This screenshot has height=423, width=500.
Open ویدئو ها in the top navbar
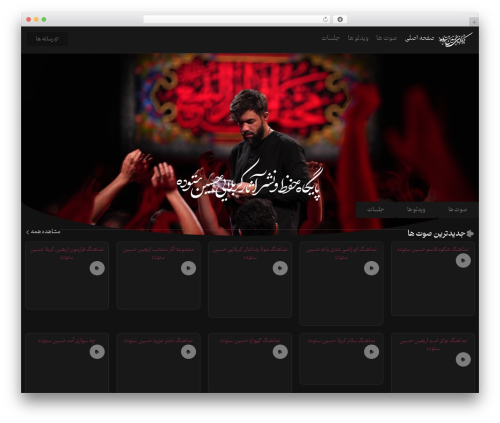click(358, 38)
